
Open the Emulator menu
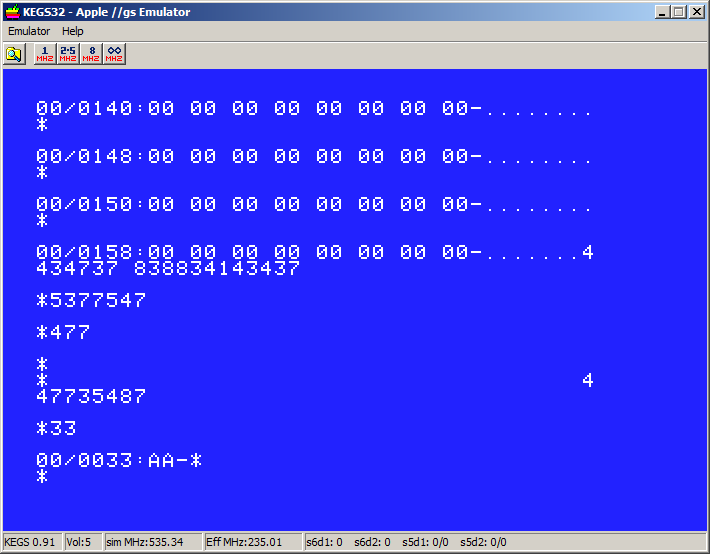[29, 31]
